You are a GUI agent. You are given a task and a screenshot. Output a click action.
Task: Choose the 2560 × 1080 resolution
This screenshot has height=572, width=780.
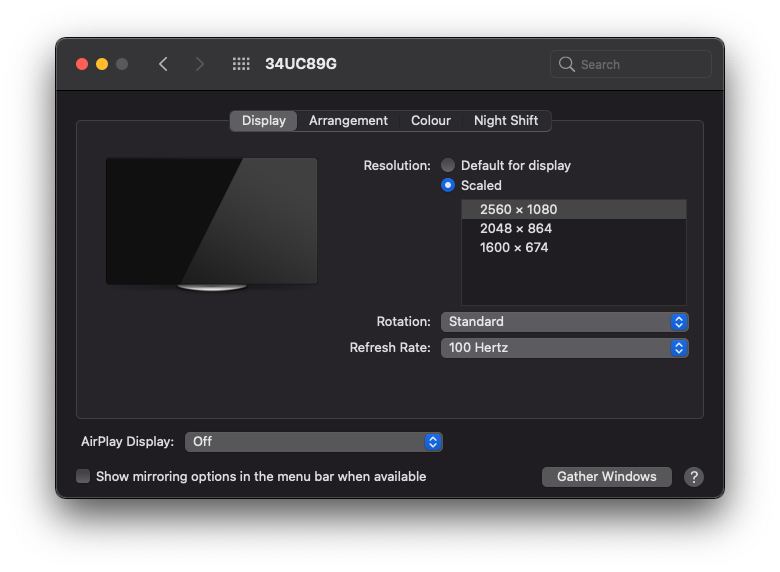(x=574, y=209)
